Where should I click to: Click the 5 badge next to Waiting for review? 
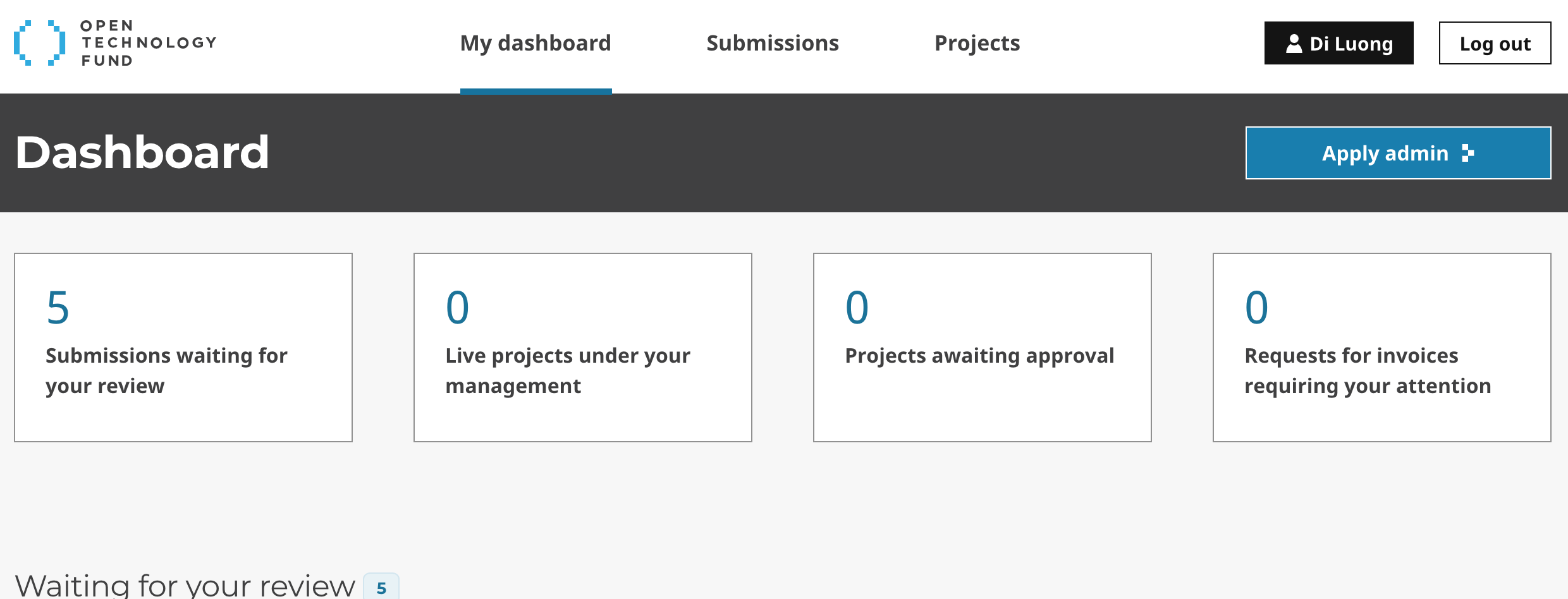tap(381, 587)
